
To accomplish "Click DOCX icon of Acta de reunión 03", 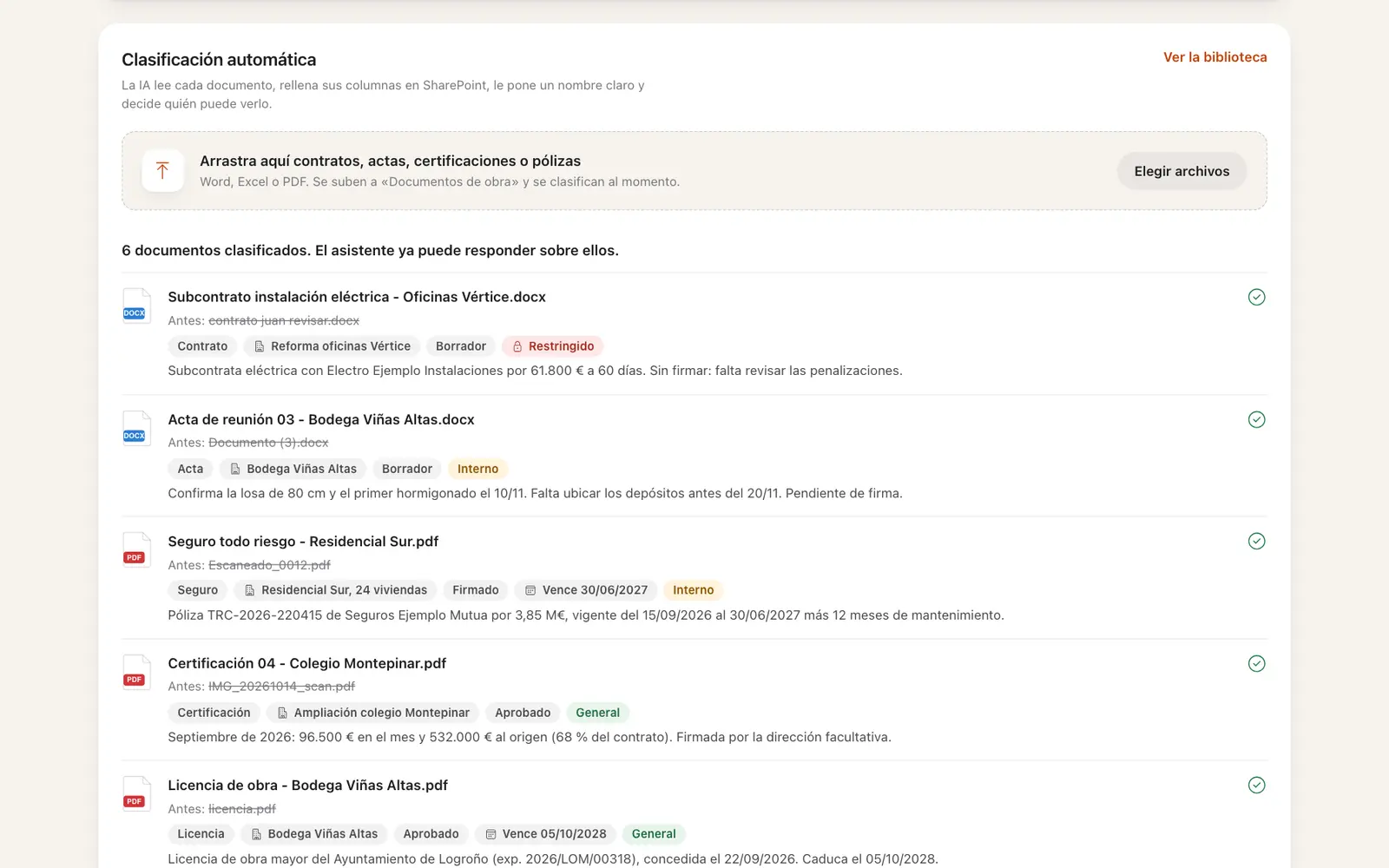I will (135, 428).
